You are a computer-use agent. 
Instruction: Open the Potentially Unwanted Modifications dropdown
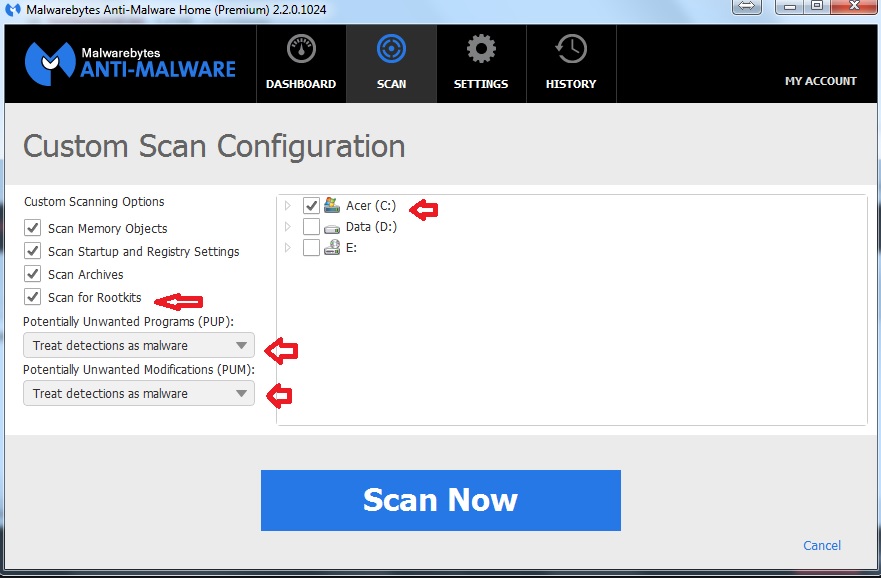139,393
